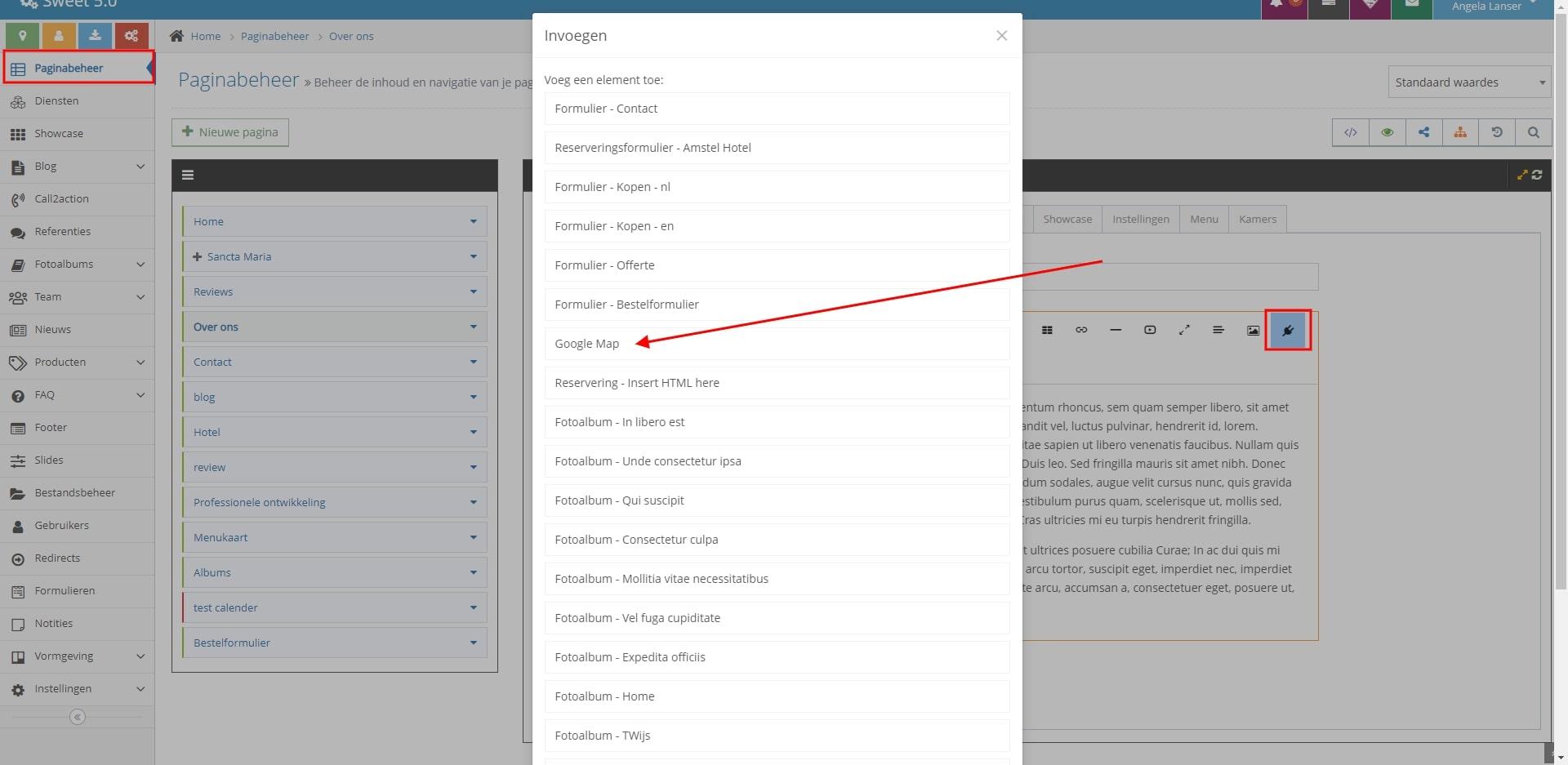The height and width of the screenshot is (765, 1568).
Task: Insert Reserveringsformulier - Amstel Hotel element
Action: pos(777,148)
